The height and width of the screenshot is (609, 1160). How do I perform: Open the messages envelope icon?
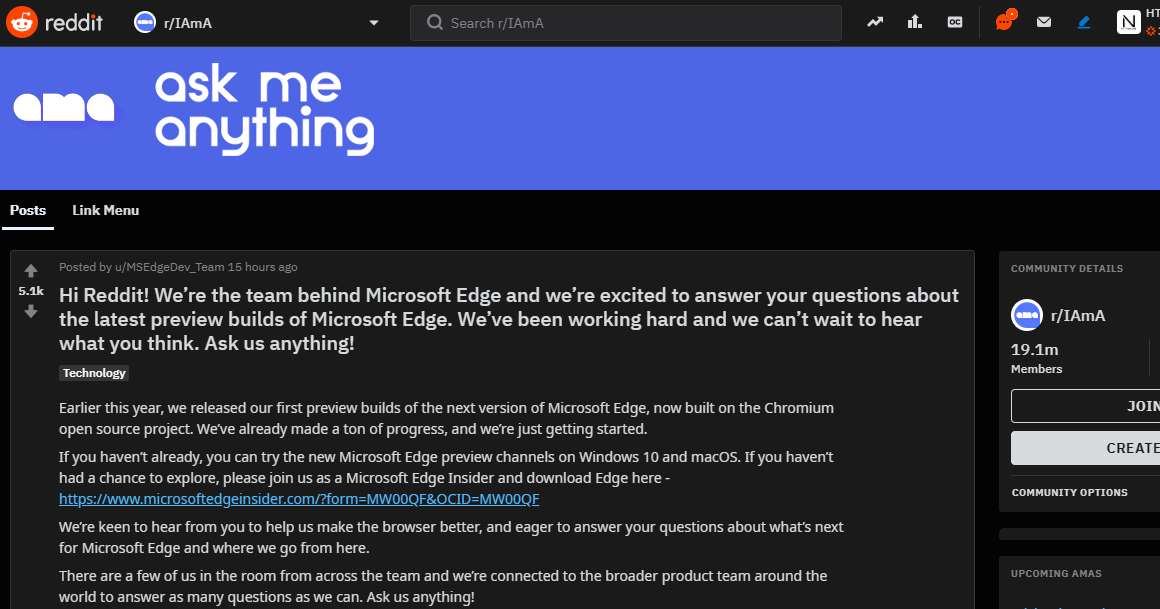[1044, 22]
